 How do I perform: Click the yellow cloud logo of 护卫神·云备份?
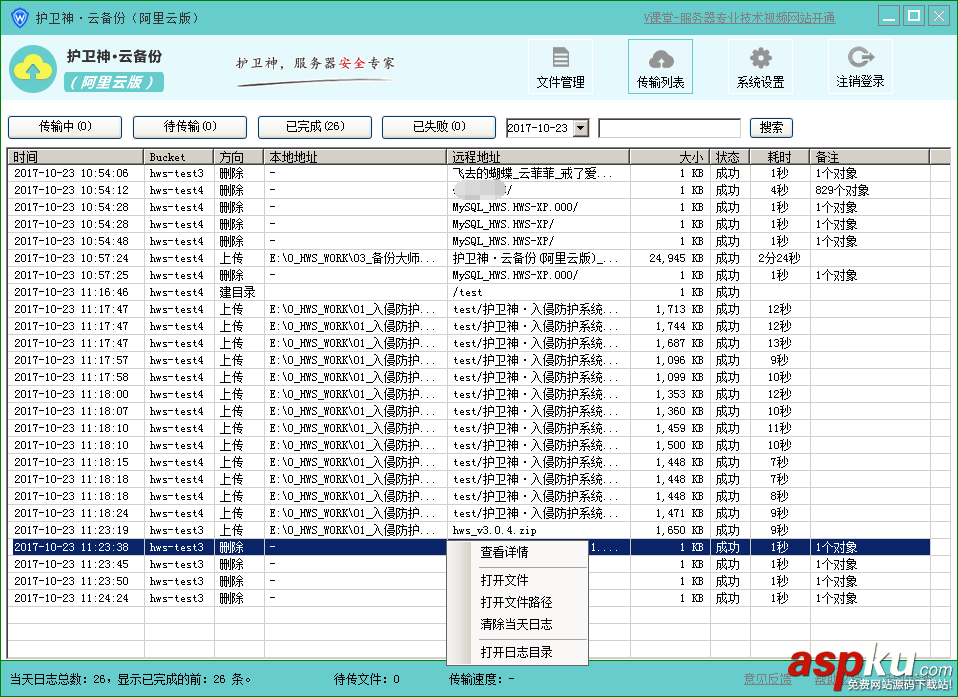point(33,67)
